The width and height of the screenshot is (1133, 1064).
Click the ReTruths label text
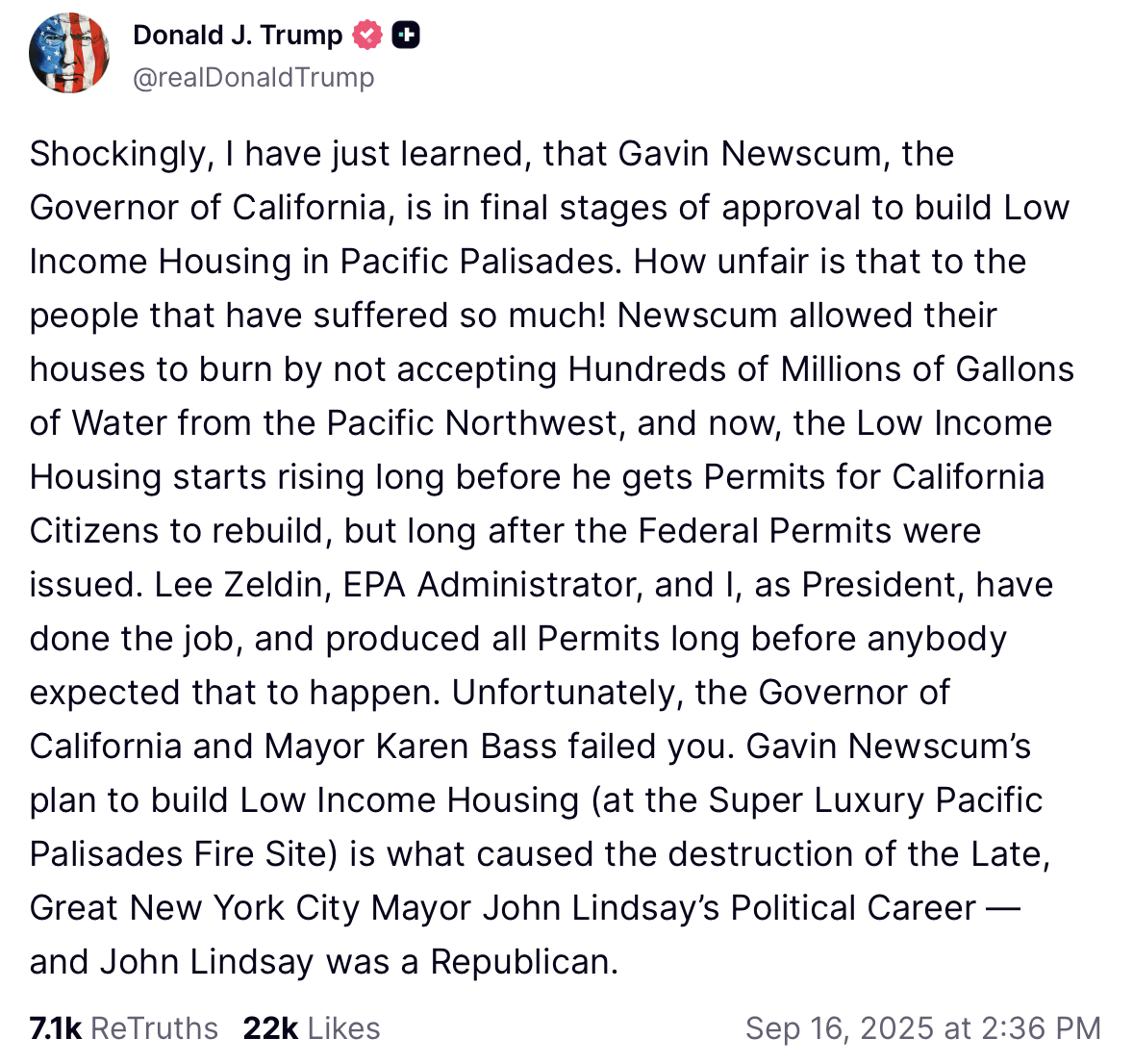[x=155, y=1027]
